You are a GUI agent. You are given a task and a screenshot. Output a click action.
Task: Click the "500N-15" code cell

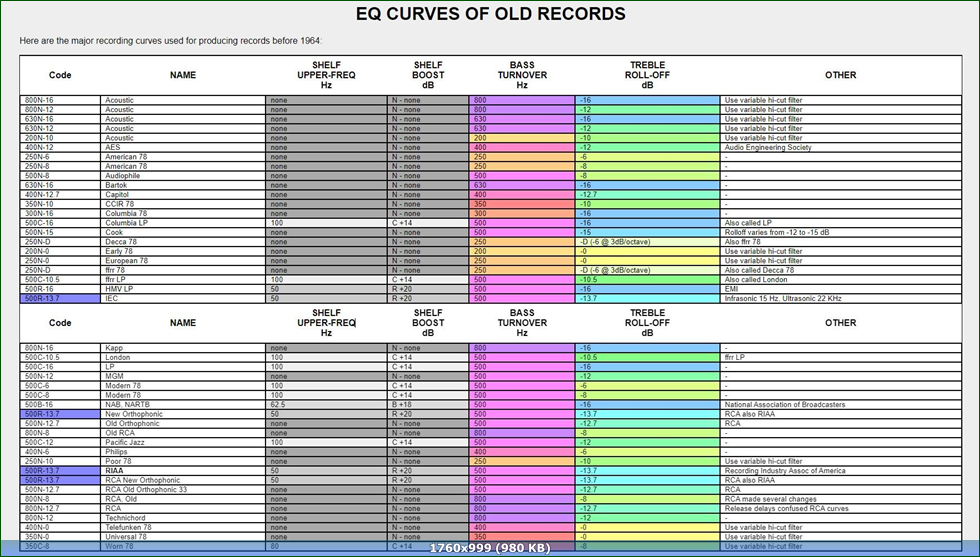tap(60, 232)
